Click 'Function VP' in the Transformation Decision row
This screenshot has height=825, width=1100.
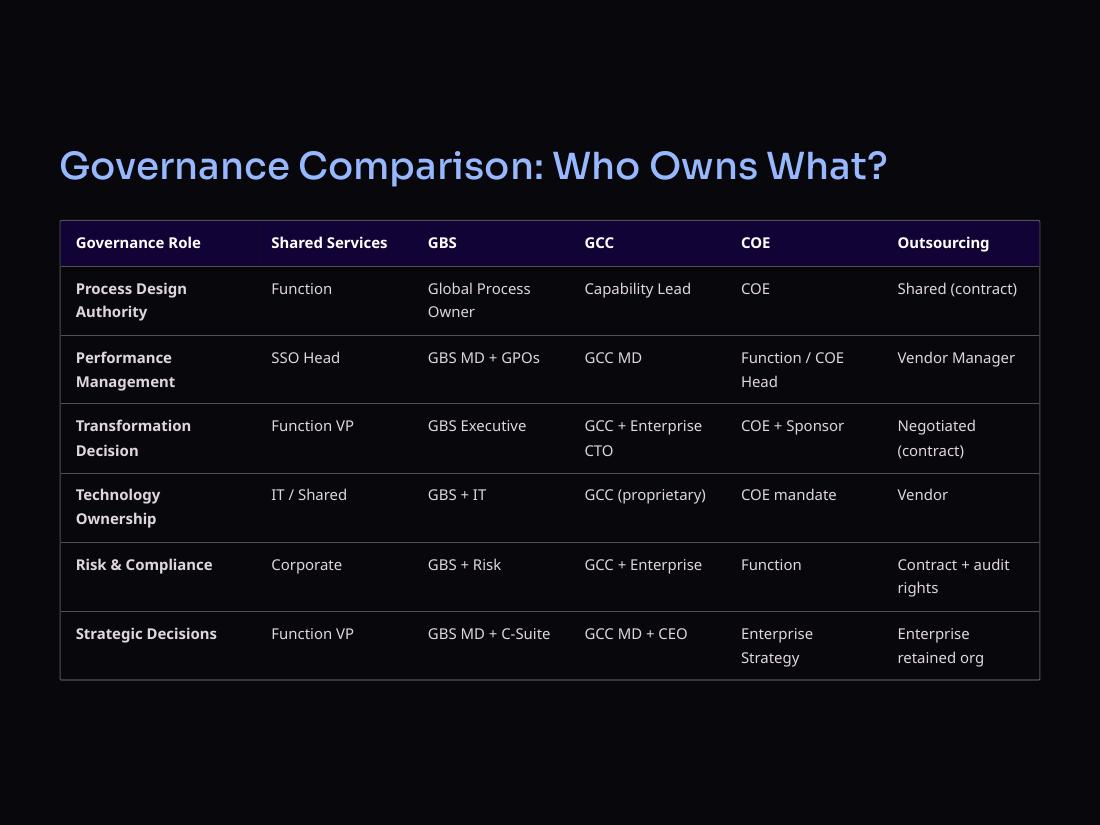[312, 426]
